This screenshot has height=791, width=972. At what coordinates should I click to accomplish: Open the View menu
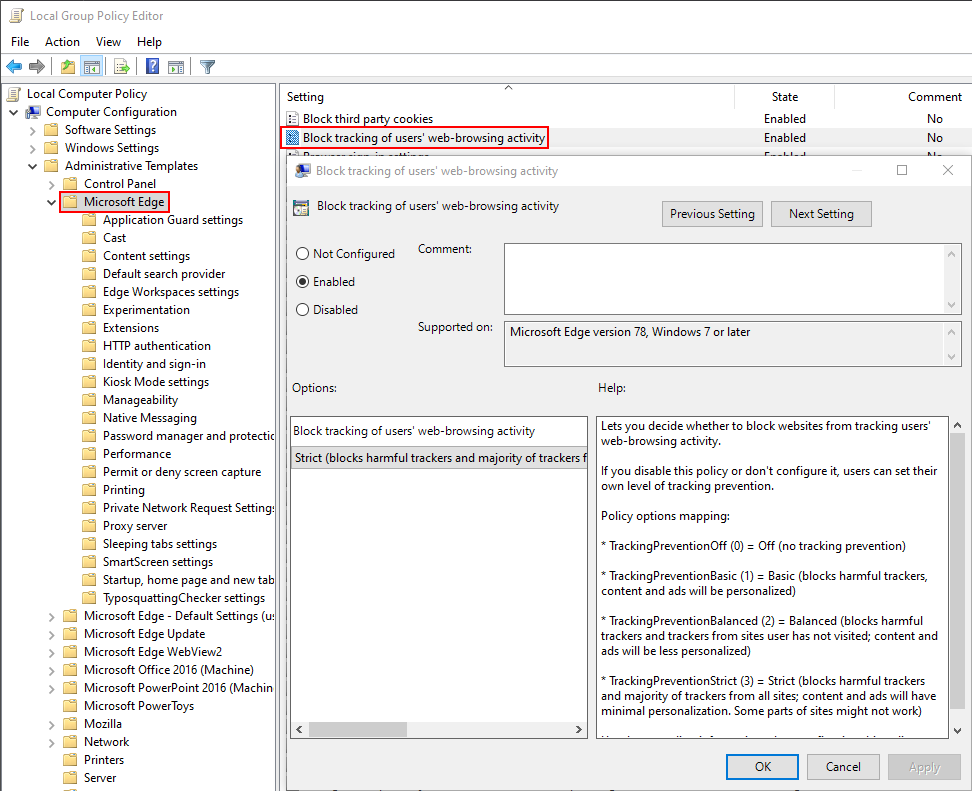pos(108,42)
